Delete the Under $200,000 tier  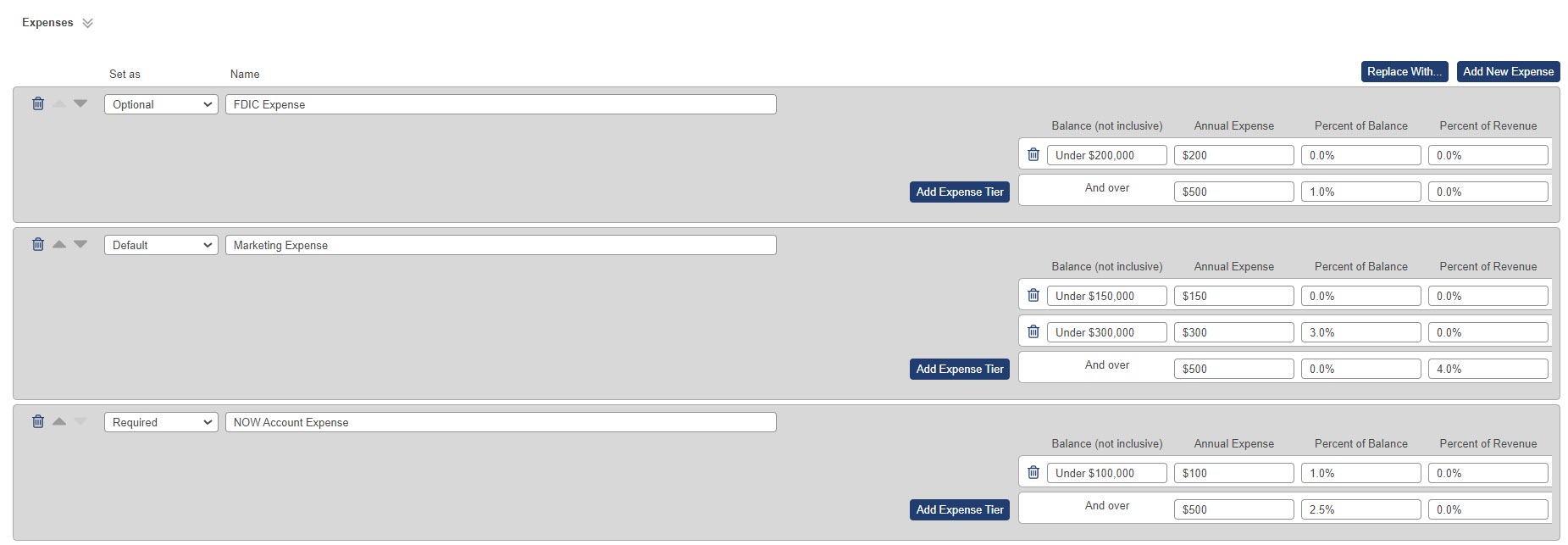(x=1033, y=154)
